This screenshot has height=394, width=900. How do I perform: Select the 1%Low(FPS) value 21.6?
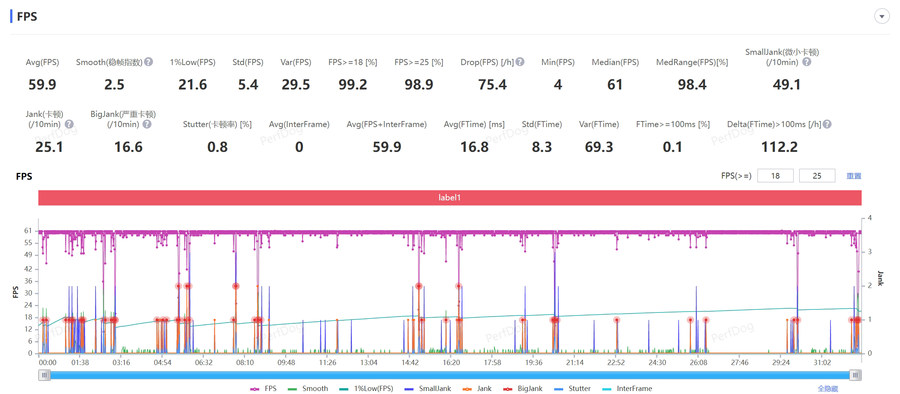coord(193,85)
